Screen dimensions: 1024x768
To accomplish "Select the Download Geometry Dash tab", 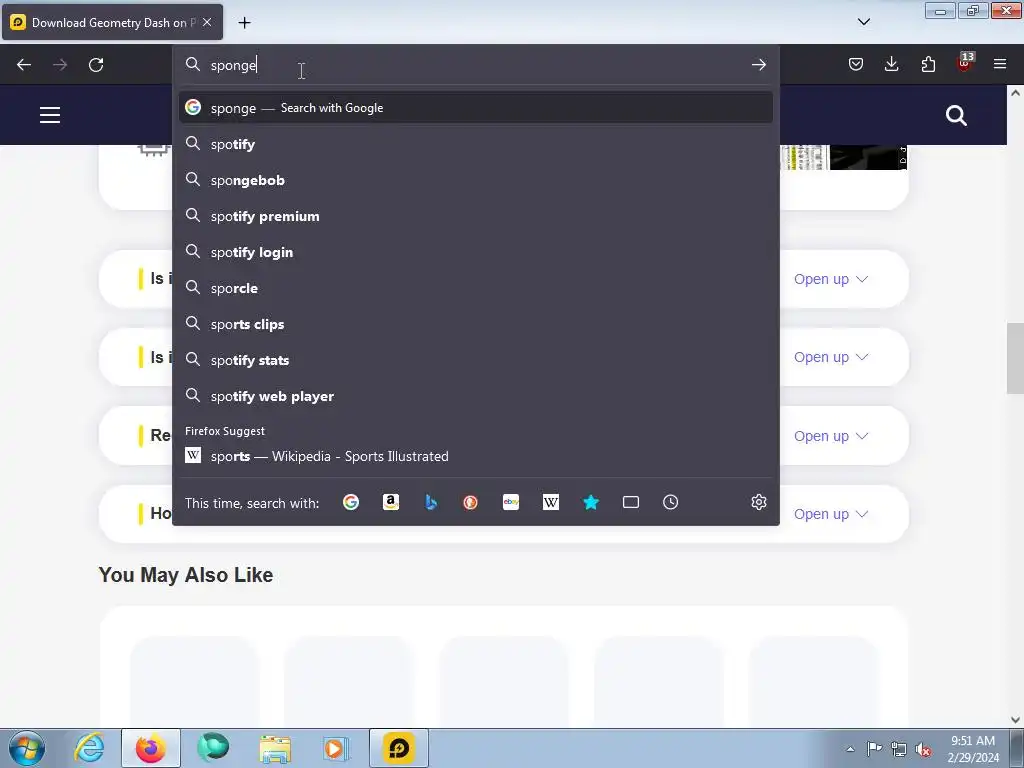I will point(112,22).
